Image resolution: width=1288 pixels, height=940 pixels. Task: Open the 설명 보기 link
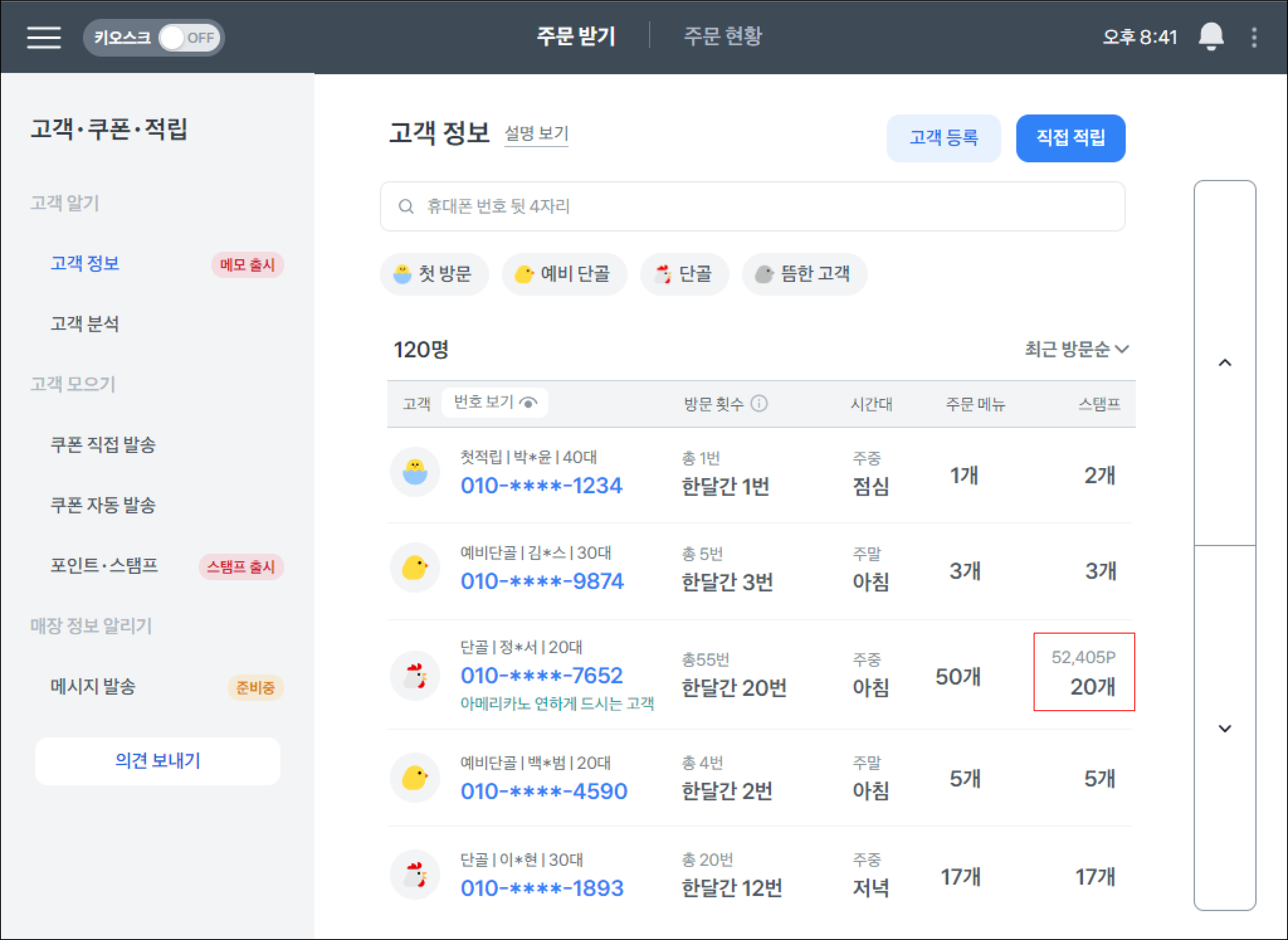pyautogui.click(x=536, y=134)
